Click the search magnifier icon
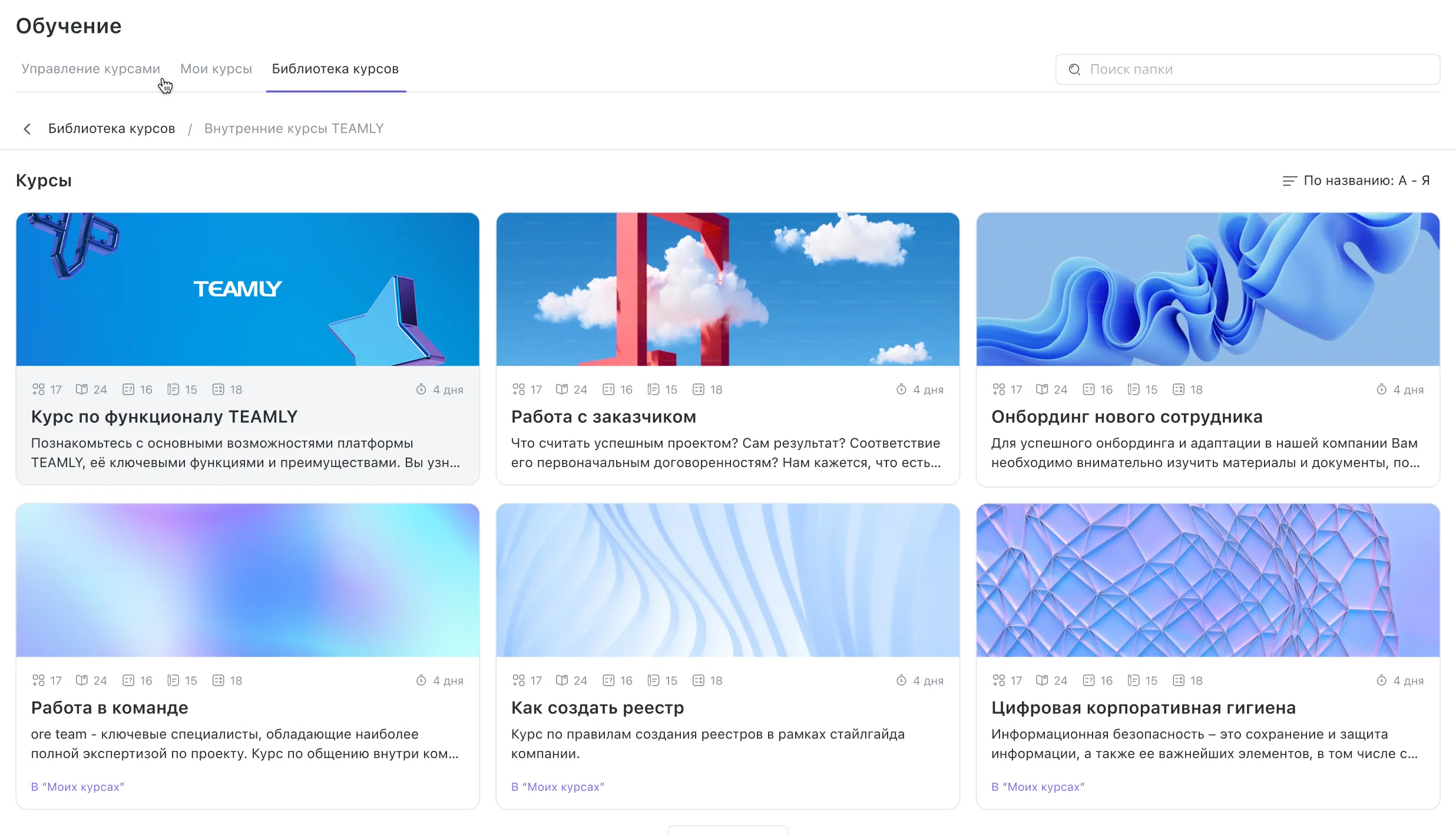The width and height of the screenshot is (1456, 834). (1074, 69)
